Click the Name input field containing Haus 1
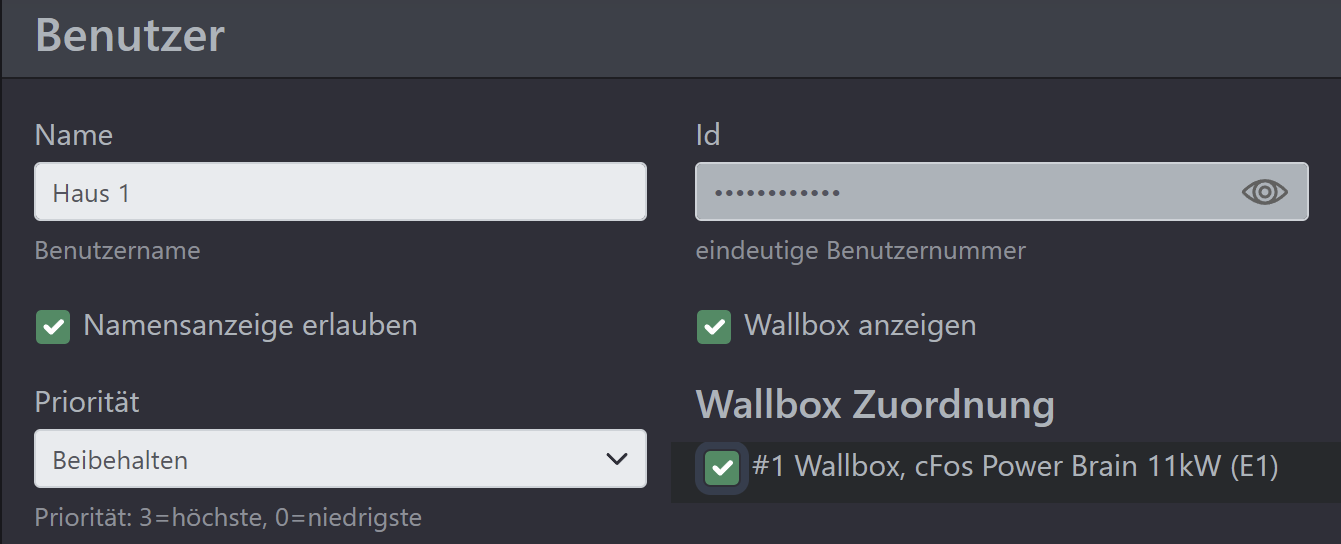 pyautogui.click(x=340, y=192)
